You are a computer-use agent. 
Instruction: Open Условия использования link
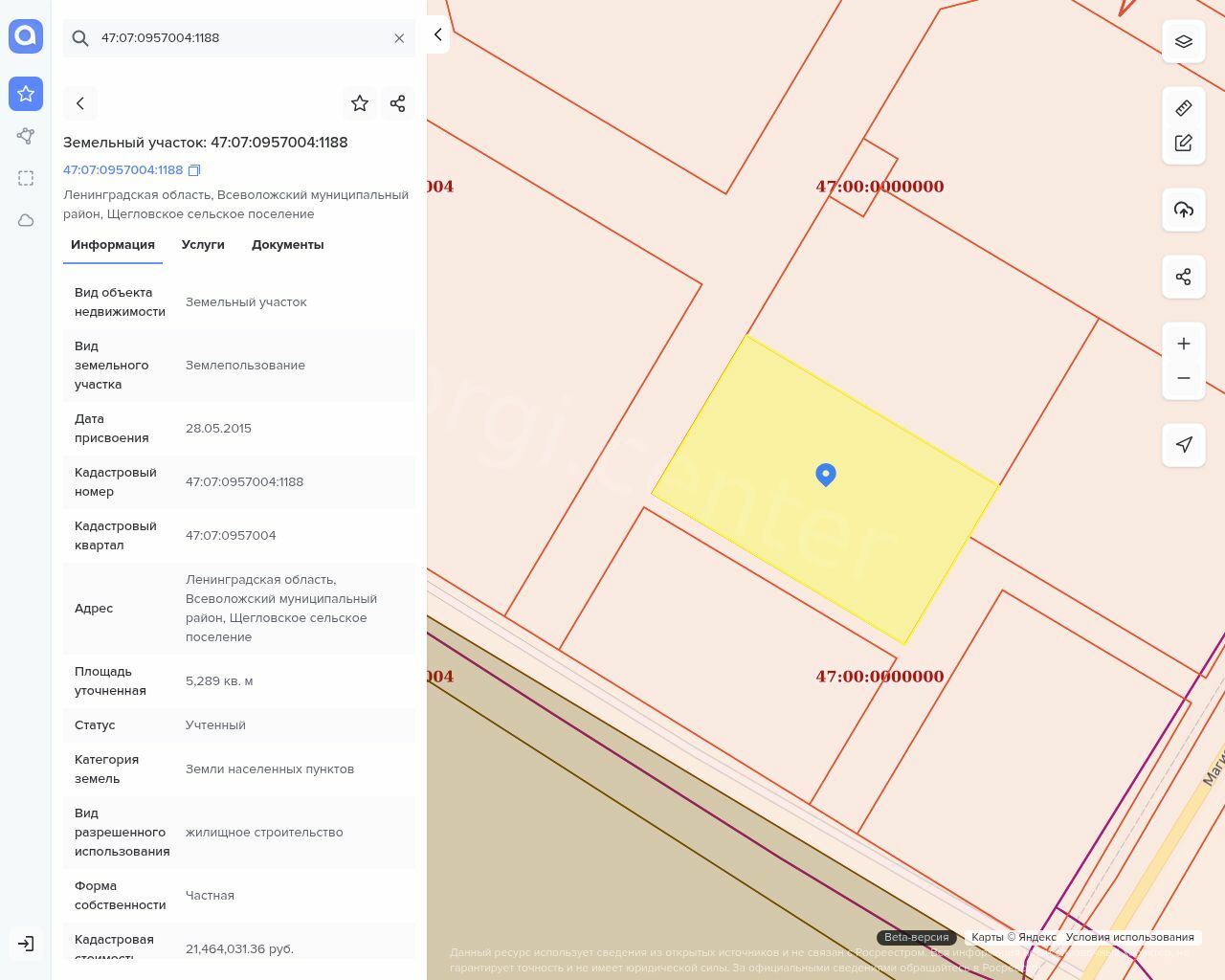pos(1129,937)
